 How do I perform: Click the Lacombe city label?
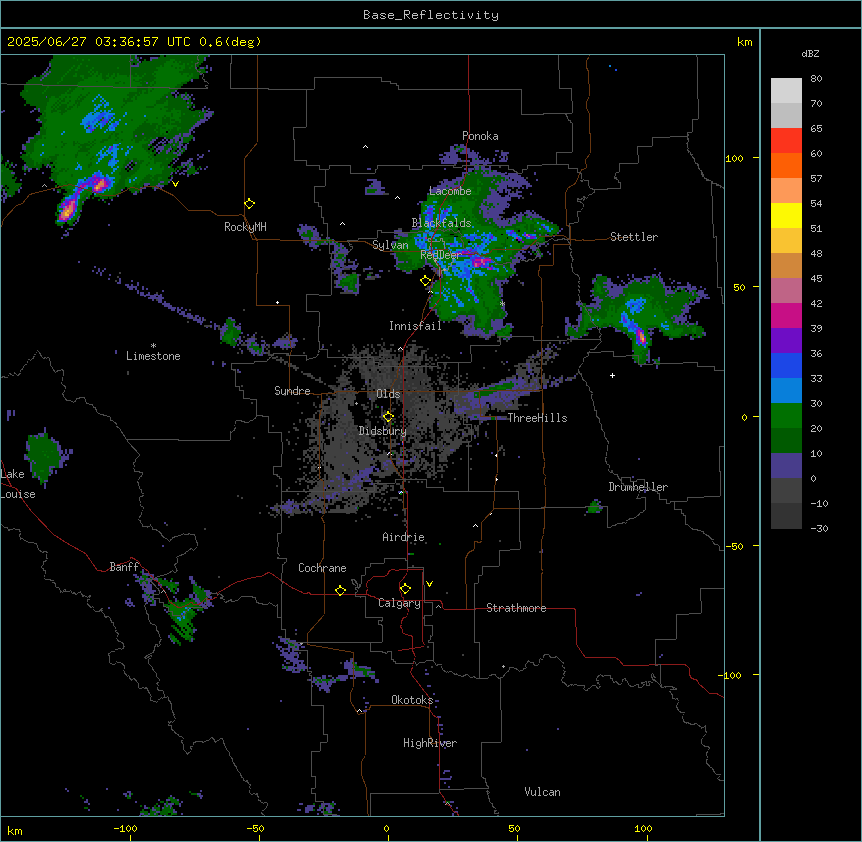coord(450,191)
